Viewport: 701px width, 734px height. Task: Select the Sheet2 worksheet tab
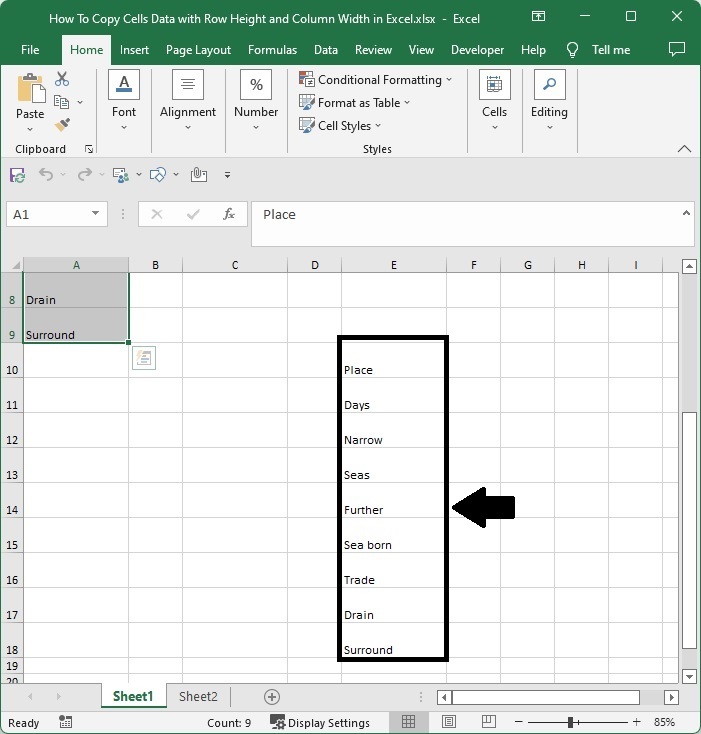[x=198, y=697]
